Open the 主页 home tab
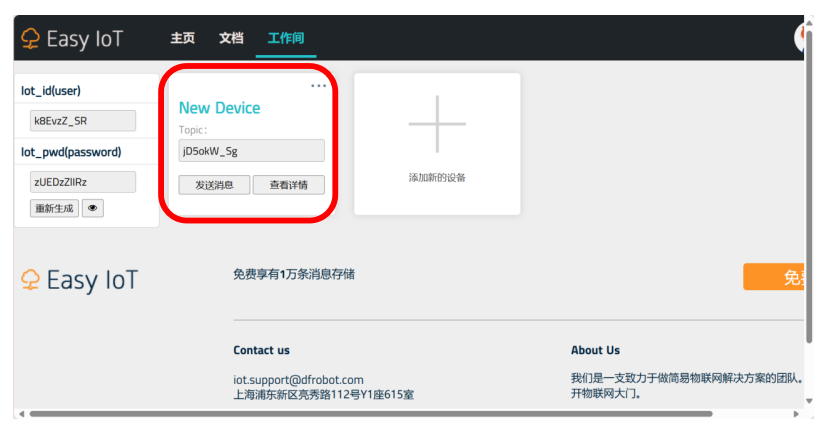Viewport: 819px width, 428px height. coord(182,38)
